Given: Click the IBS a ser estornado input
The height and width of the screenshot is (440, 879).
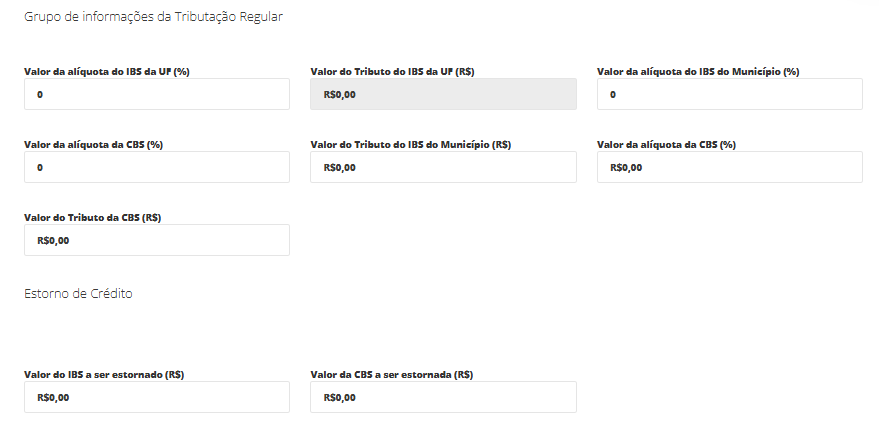Looking at the screenshot, I should coord(156,397).
